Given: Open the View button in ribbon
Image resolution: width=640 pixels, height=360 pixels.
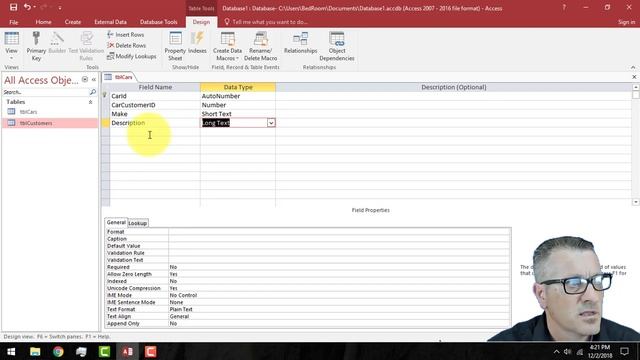Looking at the screenshot, I should (11, 46).
